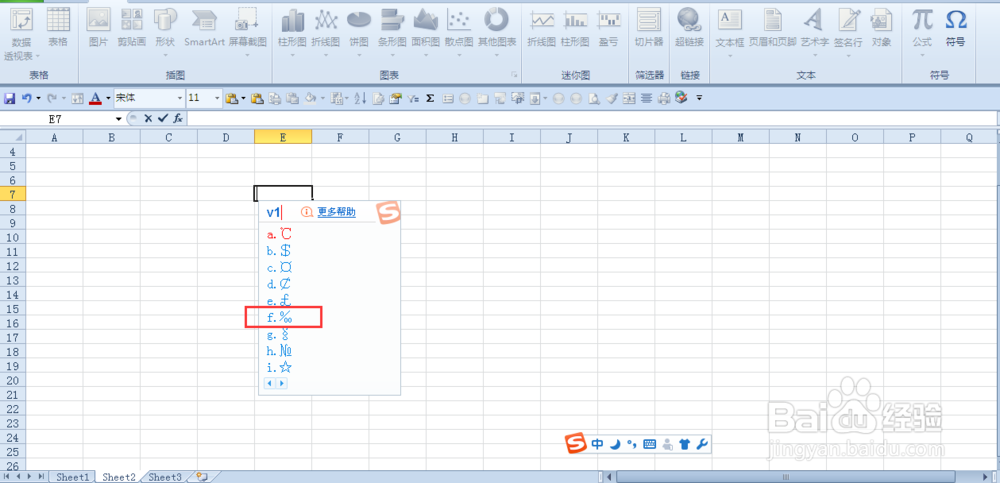
Task: Open the 公式 equation tool
Action: click(922, 33)
